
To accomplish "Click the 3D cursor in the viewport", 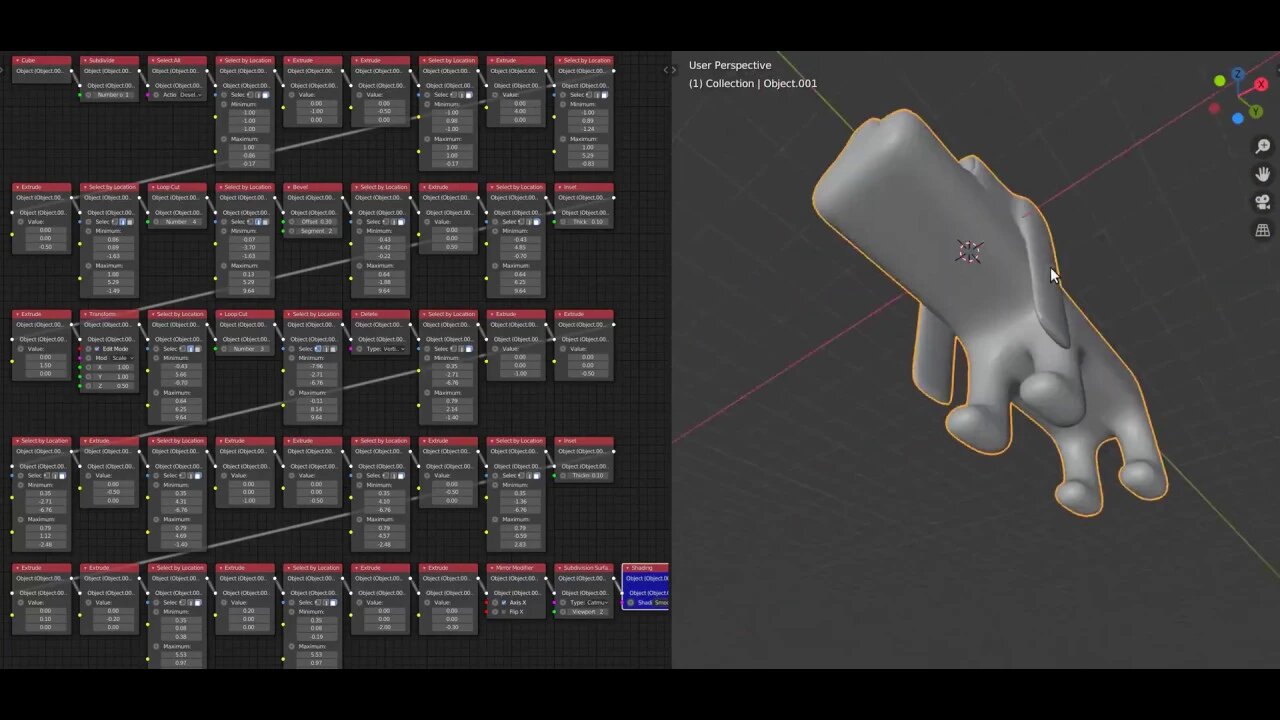I will (968, 251).
